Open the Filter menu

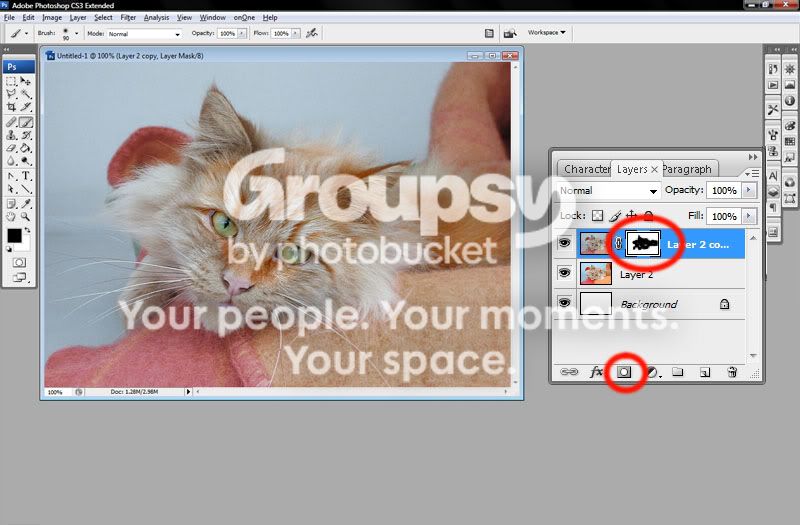tap(128, 17)
